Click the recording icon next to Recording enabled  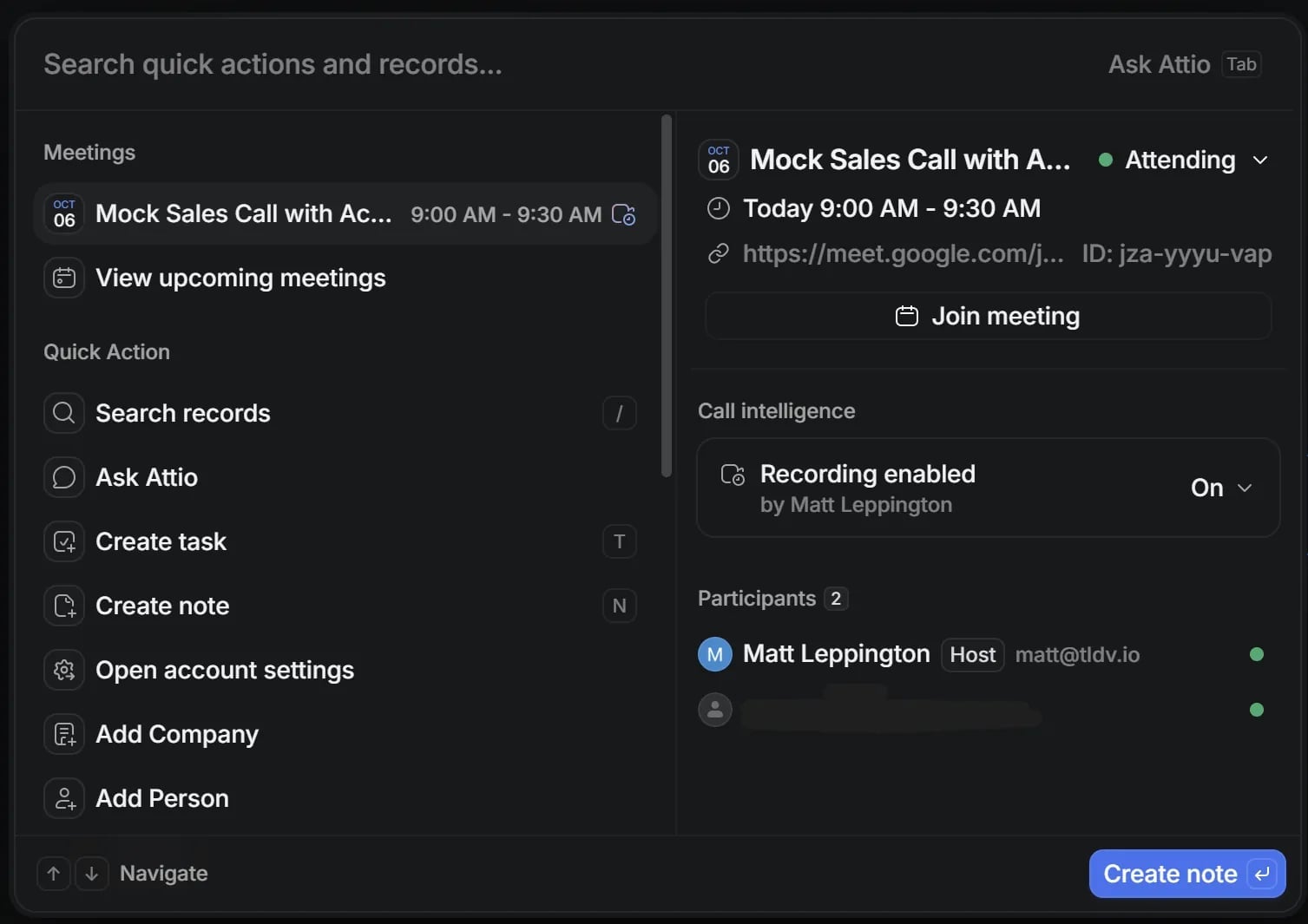[733, 475]
